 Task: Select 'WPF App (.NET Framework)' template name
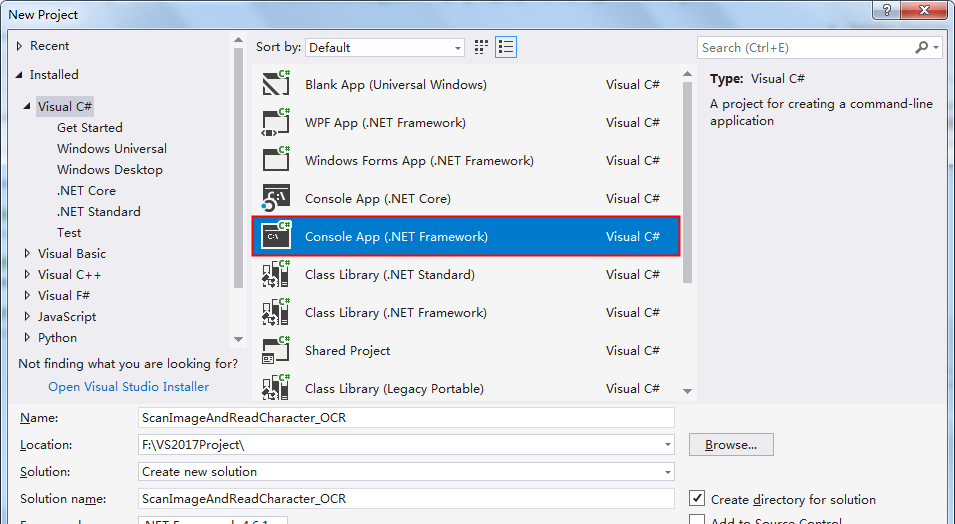click(x=386, y=122)
